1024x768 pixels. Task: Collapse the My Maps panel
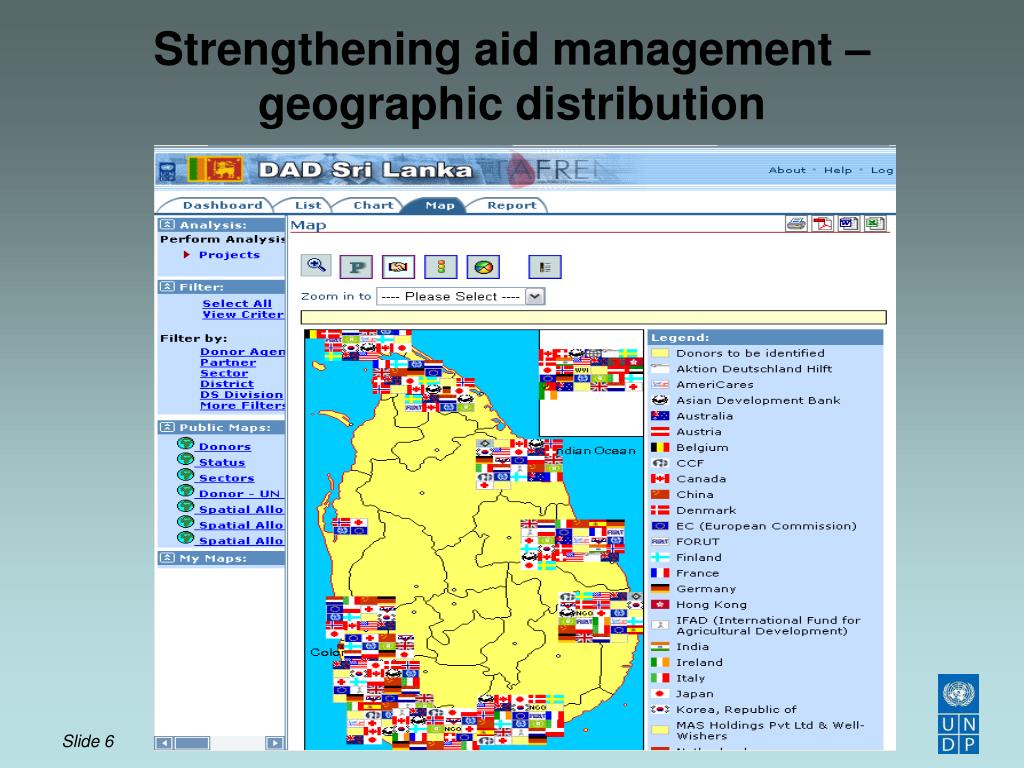pos(167,558)
